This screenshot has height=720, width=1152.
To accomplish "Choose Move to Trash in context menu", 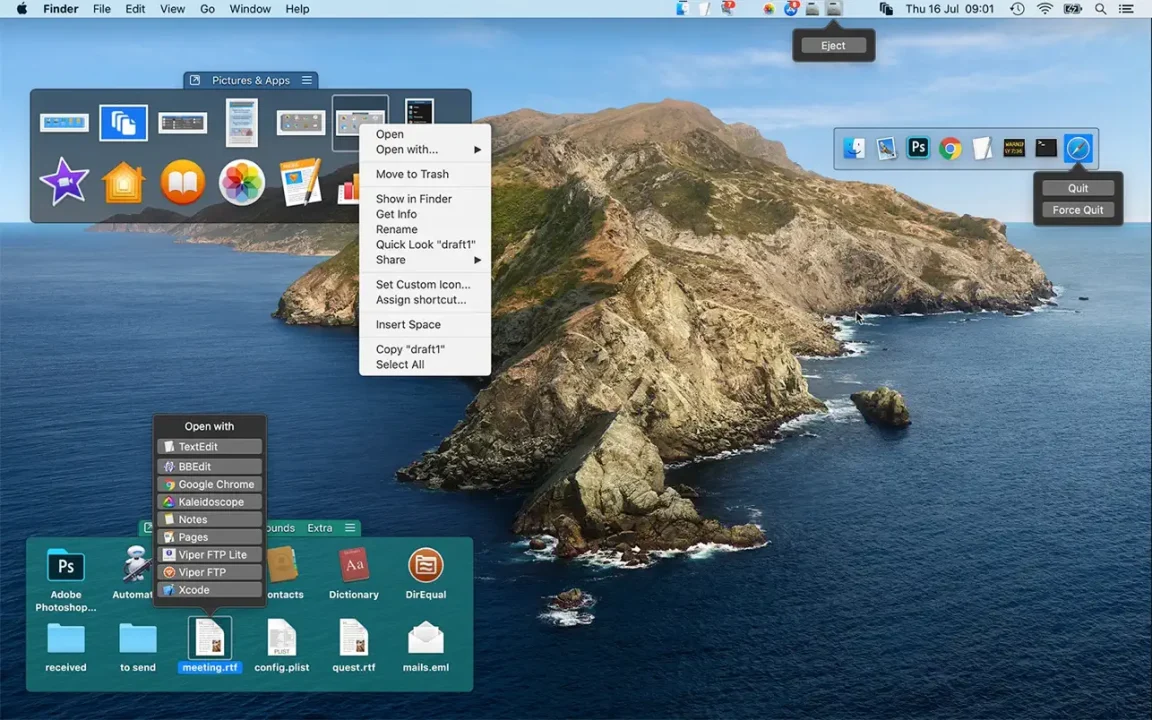I will coord(412,174).
